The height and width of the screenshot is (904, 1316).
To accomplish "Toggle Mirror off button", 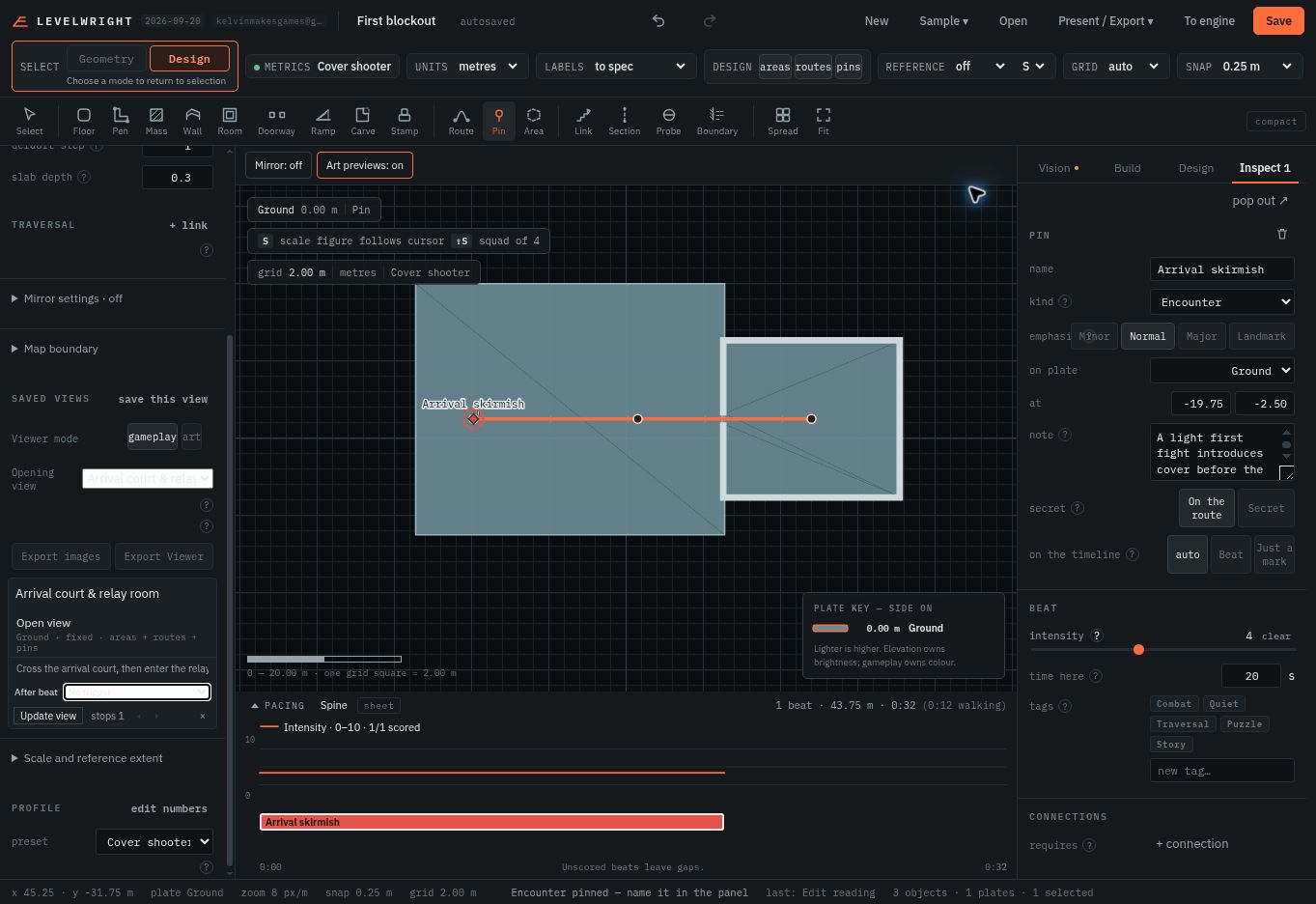I will 278,165.
